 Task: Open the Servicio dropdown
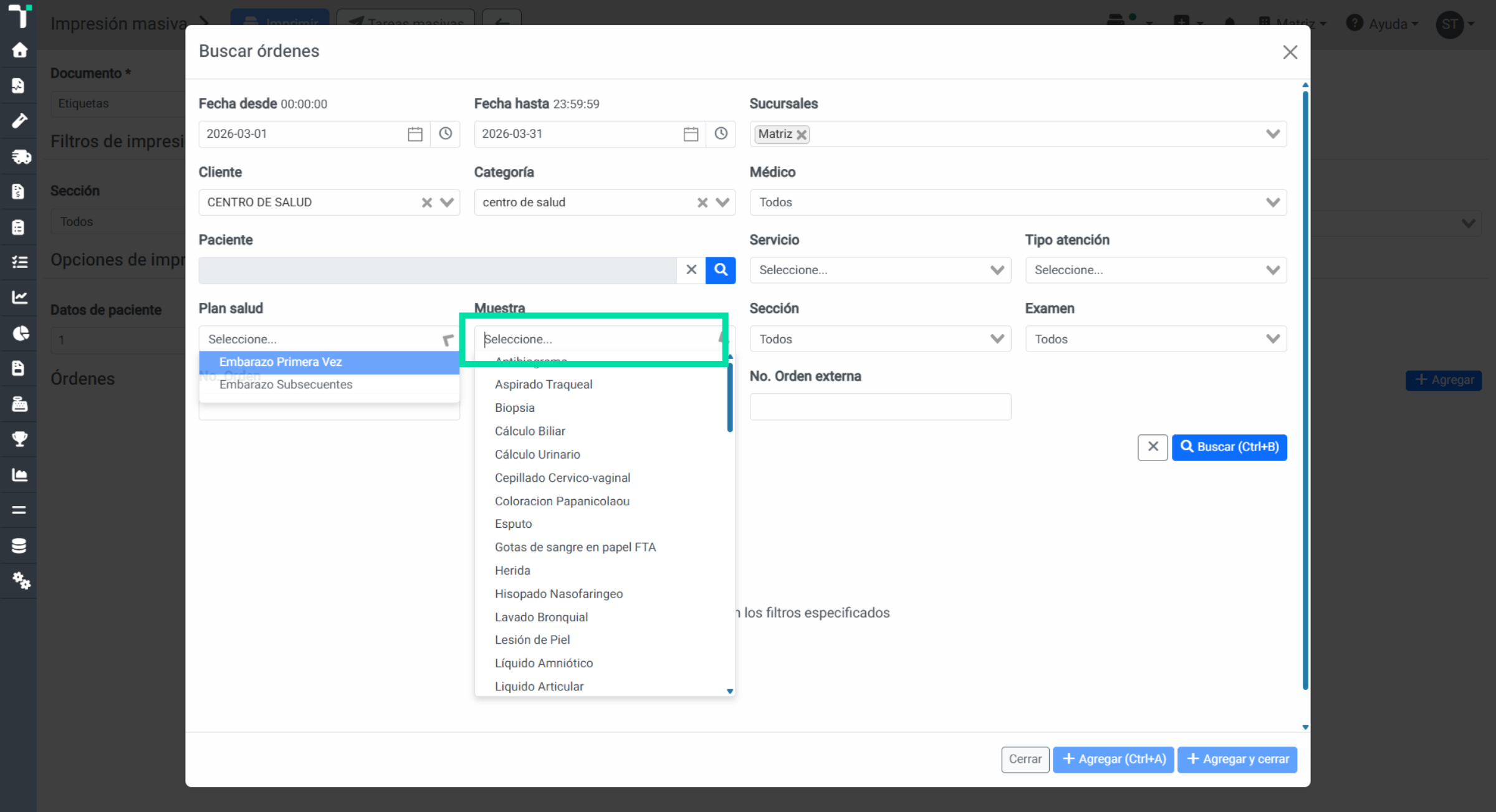(x=880, y=270)
